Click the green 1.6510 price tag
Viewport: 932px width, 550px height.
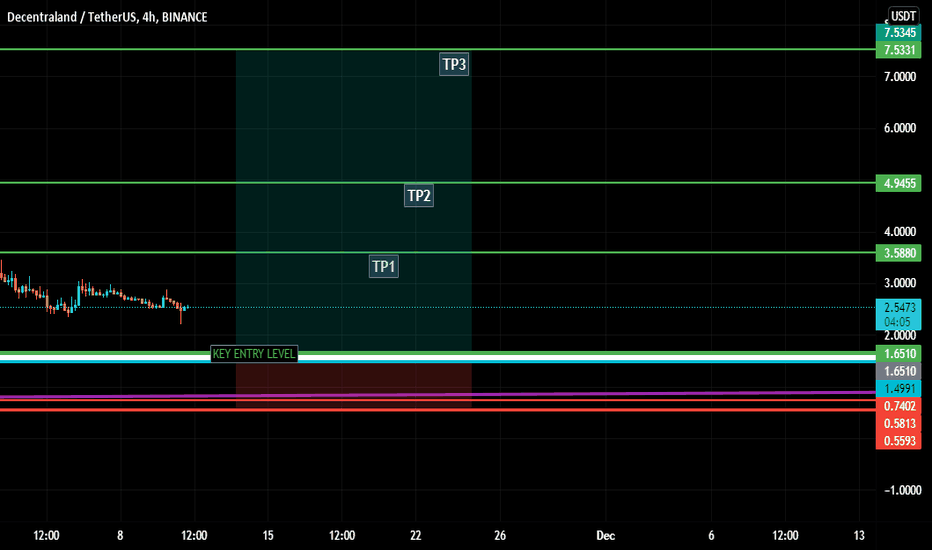(x=899, y=354)
